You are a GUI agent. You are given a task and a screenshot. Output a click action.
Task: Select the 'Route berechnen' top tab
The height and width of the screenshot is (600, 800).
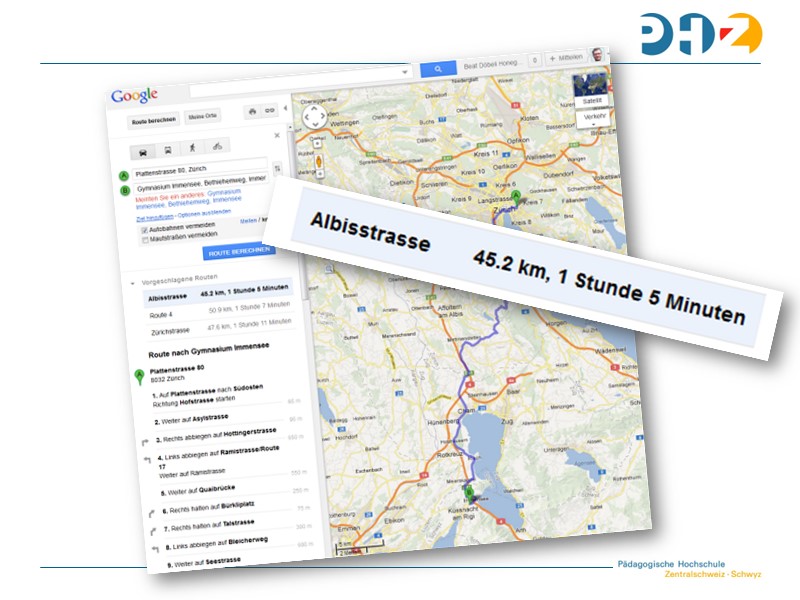click(154, 121)
